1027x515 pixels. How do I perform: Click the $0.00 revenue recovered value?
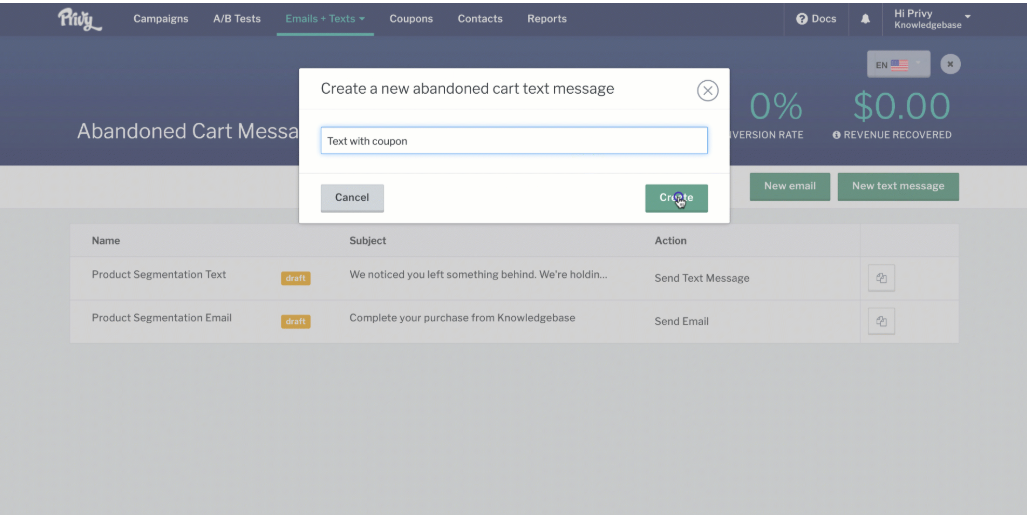click(901, 106)
